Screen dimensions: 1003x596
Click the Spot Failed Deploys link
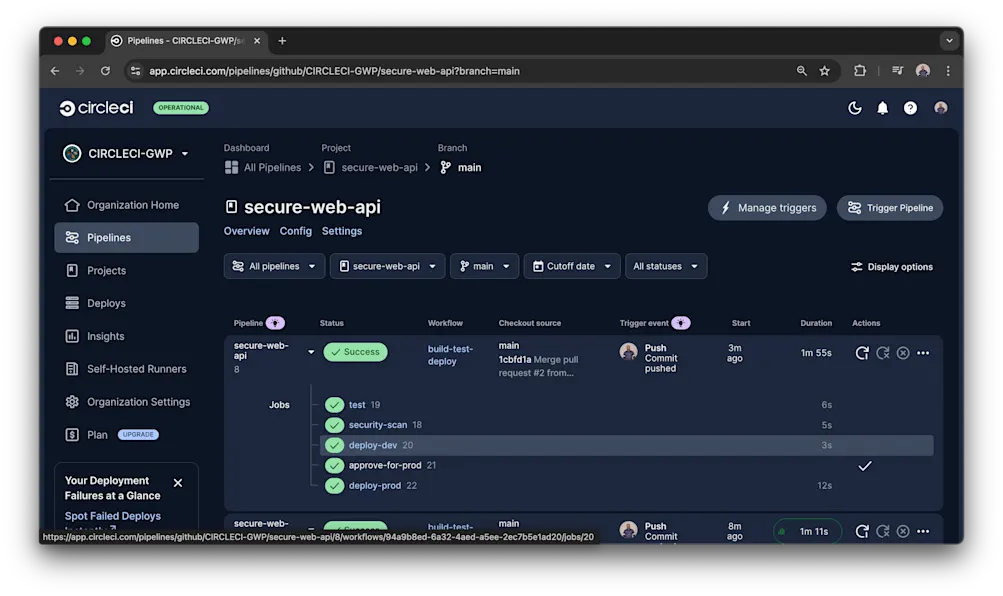pos(112,515)
